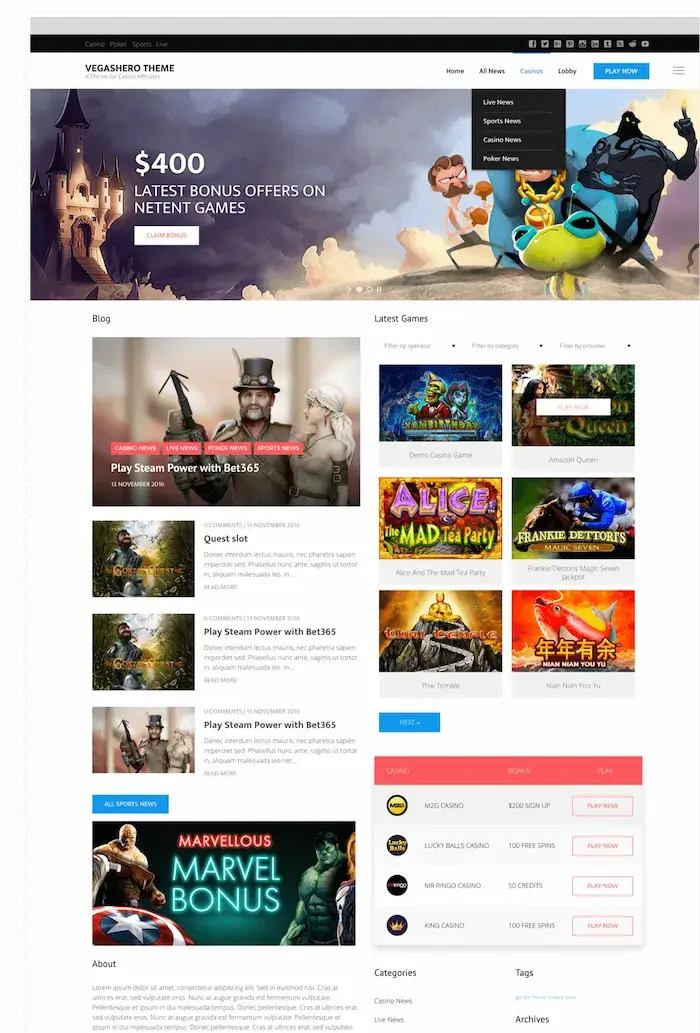Open the Google Plus icon in top bar
This screenshot has height=1033, width=700.
pyautogui.click(x=557, y=44)
